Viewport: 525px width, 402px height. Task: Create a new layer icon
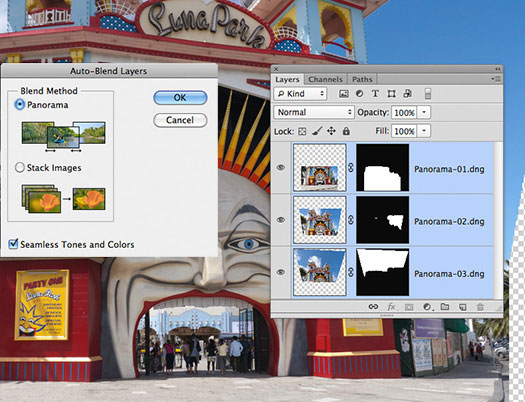[463, 307]
